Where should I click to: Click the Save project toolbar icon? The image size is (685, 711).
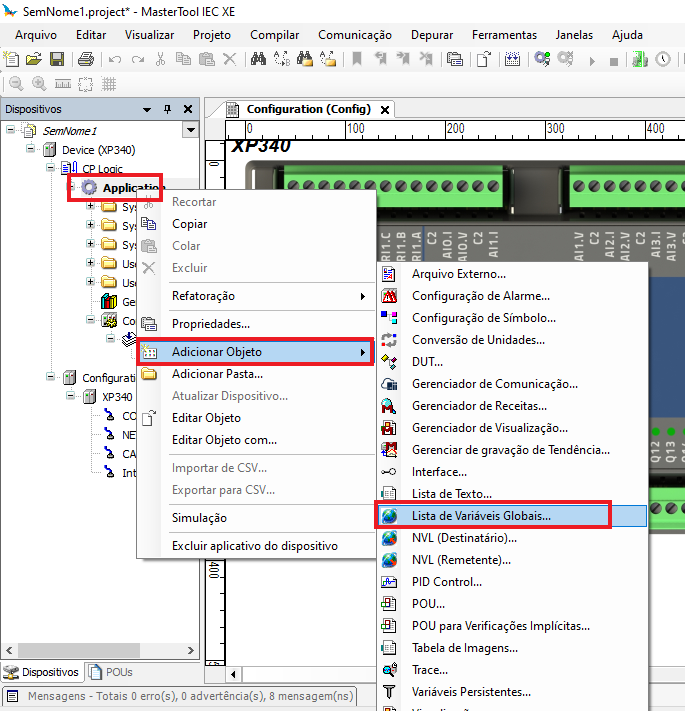click(x=57, y=60)
